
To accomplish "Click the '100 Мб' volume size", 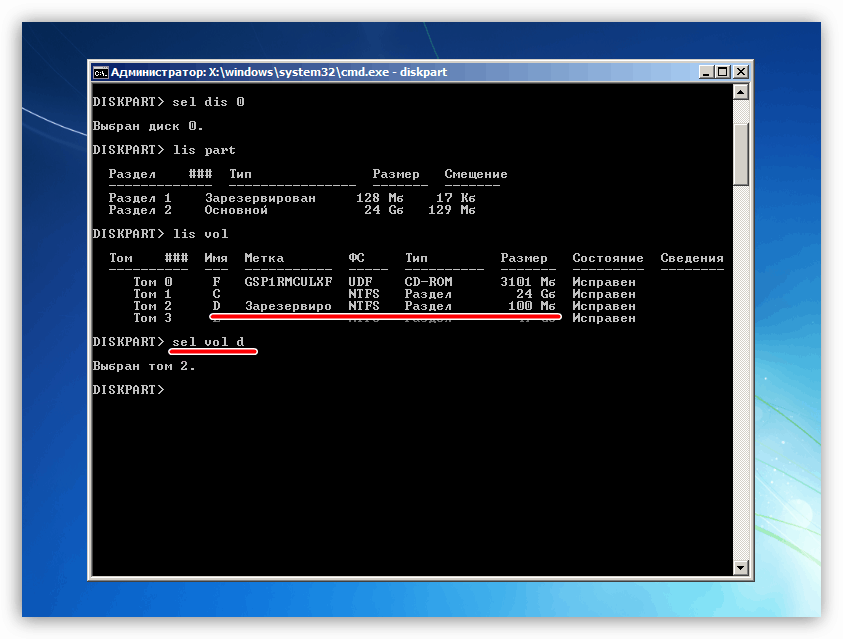I will click(532, 306).
